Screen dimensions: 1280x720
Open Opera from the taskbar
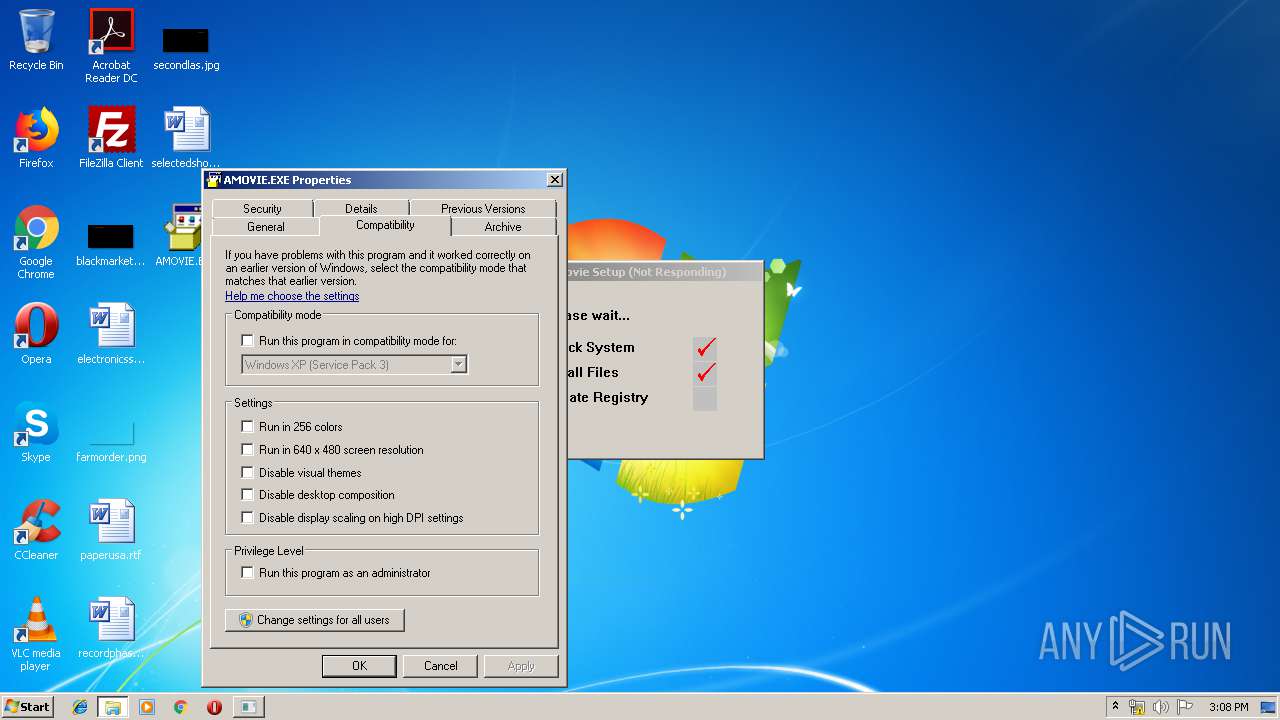[214, 707]
